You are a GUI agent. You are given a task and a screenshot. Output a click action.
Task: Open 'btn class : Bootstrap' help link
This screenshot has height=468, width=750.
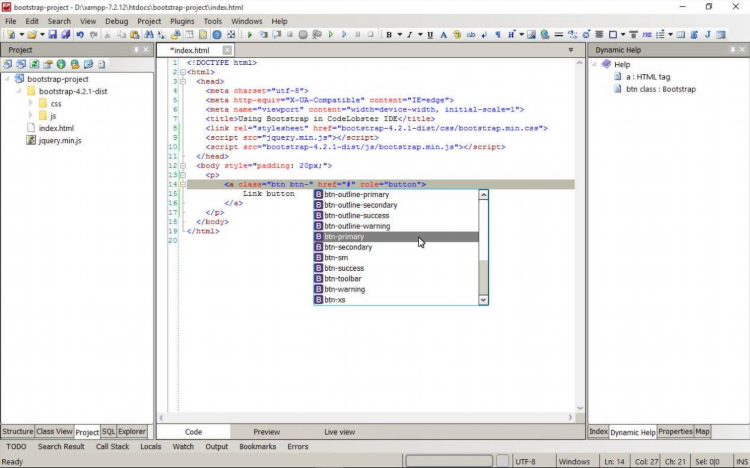661,89
